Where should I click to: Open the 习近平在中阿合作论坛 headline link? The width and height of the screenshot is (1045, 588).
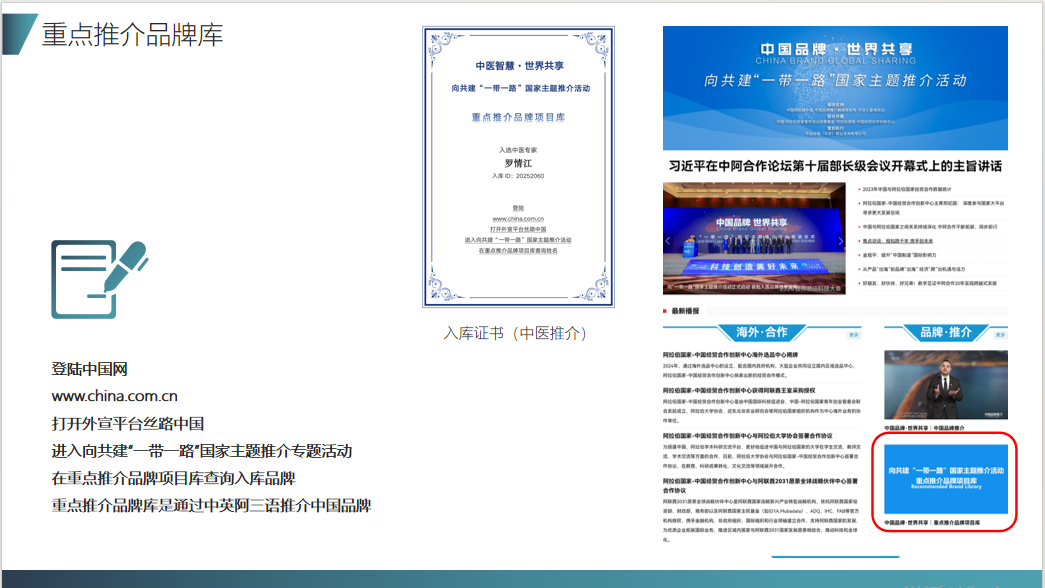[x=835, y=166]
